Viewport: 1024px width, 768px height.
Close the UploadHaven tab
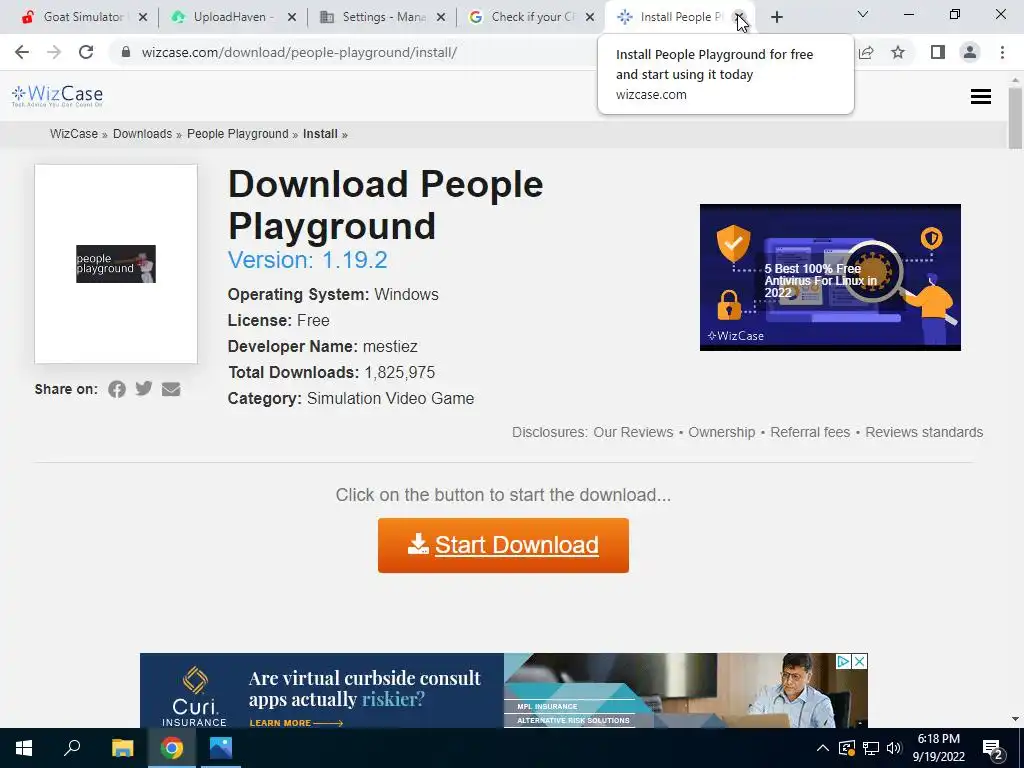click(x=292, y=18)
